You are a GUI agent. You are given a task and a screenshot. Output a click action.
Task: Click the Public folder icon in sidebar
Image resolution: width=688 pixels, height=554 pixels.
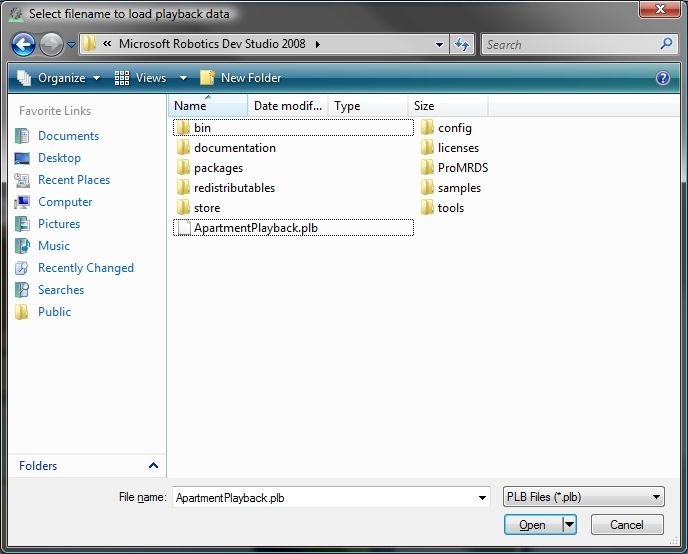[21, 311]
